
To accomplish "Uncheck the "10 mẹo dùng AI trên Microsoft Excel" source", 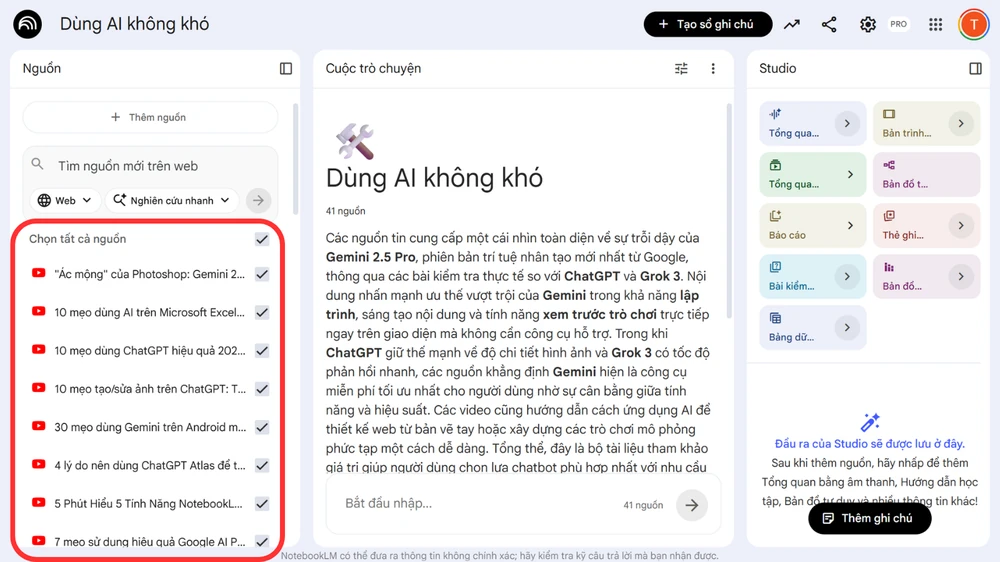I will [x=262, y=313].
